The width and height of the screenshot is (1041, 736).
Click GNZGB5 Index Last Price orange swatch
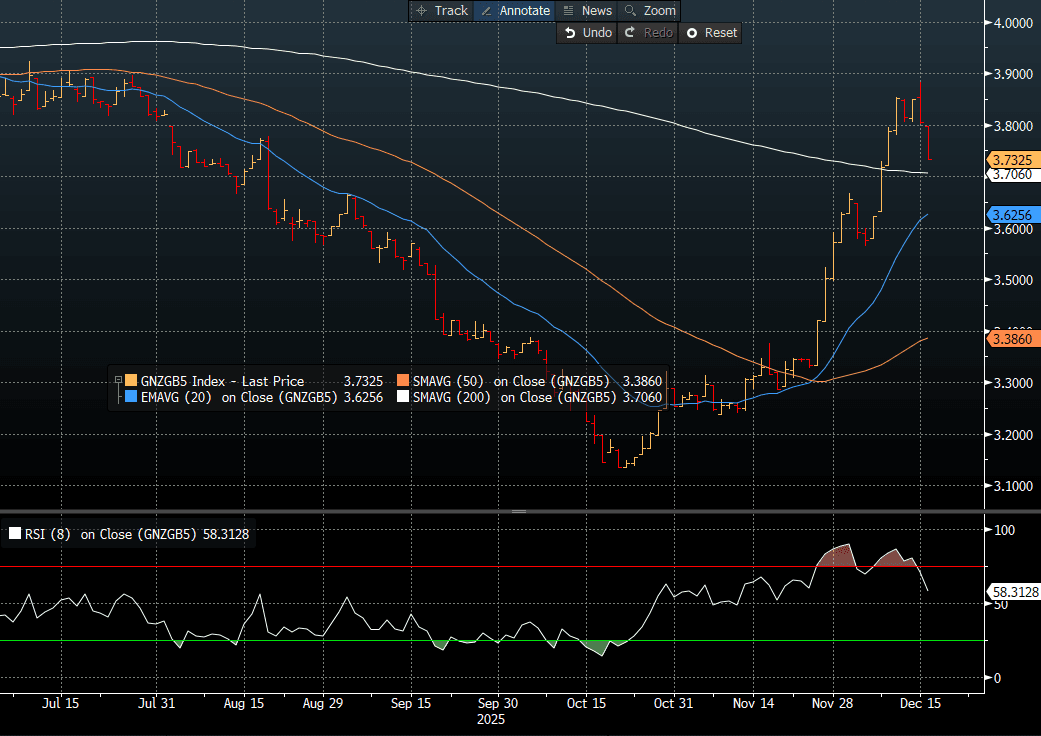click(x=131, y=381)
